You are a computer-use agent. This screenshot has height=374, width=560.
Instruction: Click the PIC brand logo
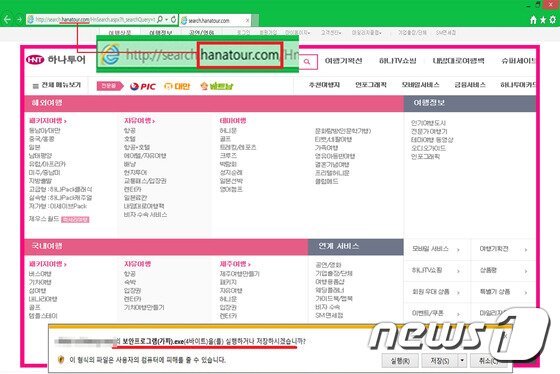pyautogui.click(x=143, y=86)
